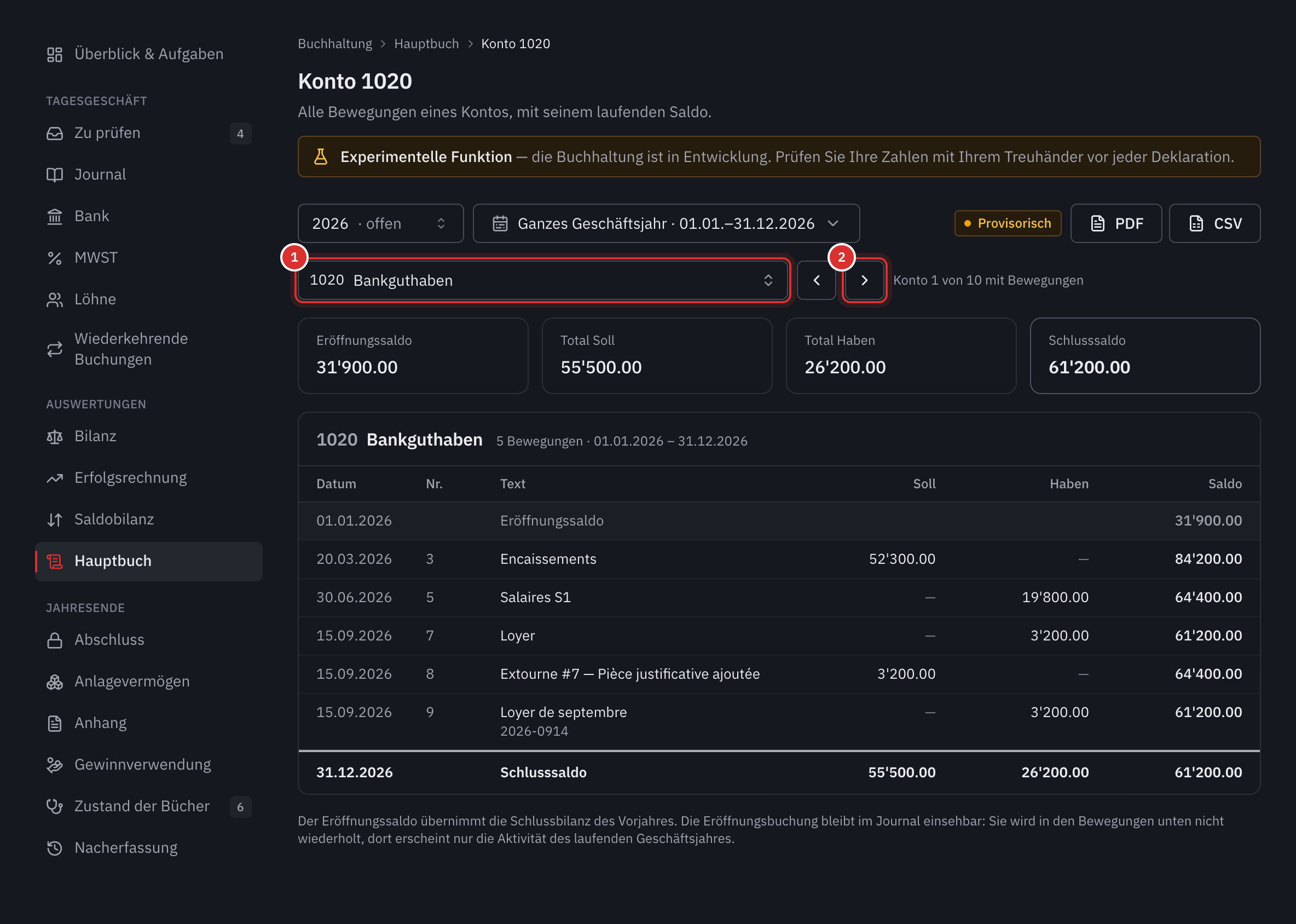This screenshot has height=924, width=1296.
Task: Export the ledger as PDF
Action: pyautogui.click(x=1115, y=223)
